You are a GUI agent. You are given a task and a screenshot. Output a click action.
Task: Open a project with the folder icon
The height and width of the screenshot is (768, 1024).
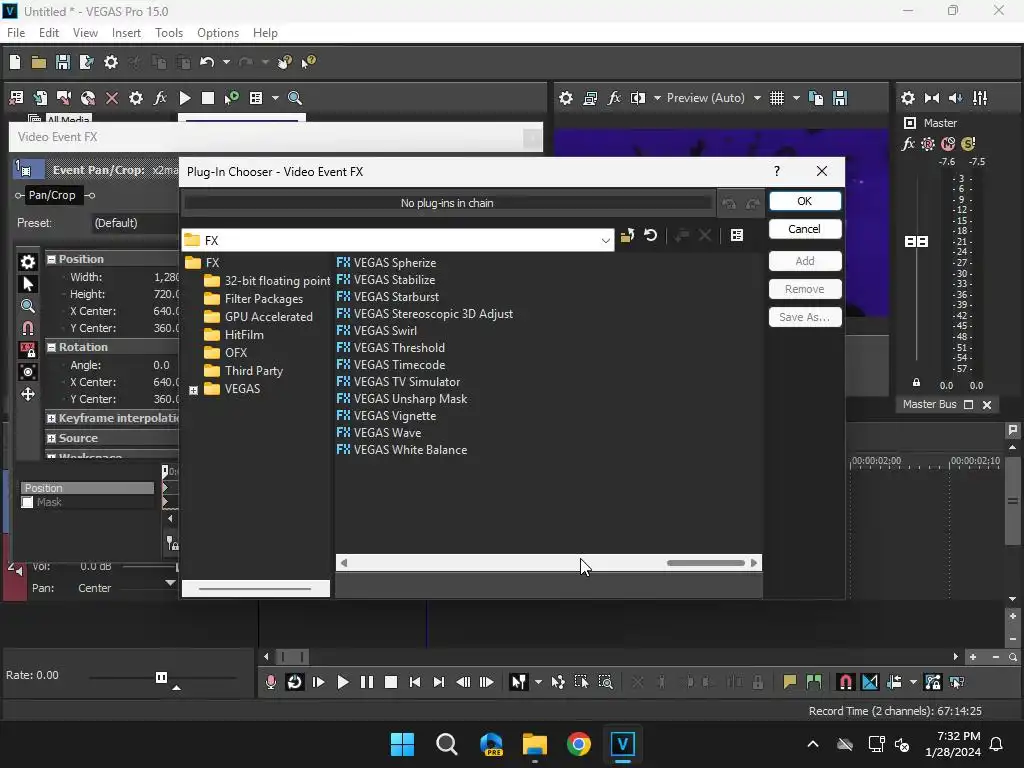click(39, 62)
